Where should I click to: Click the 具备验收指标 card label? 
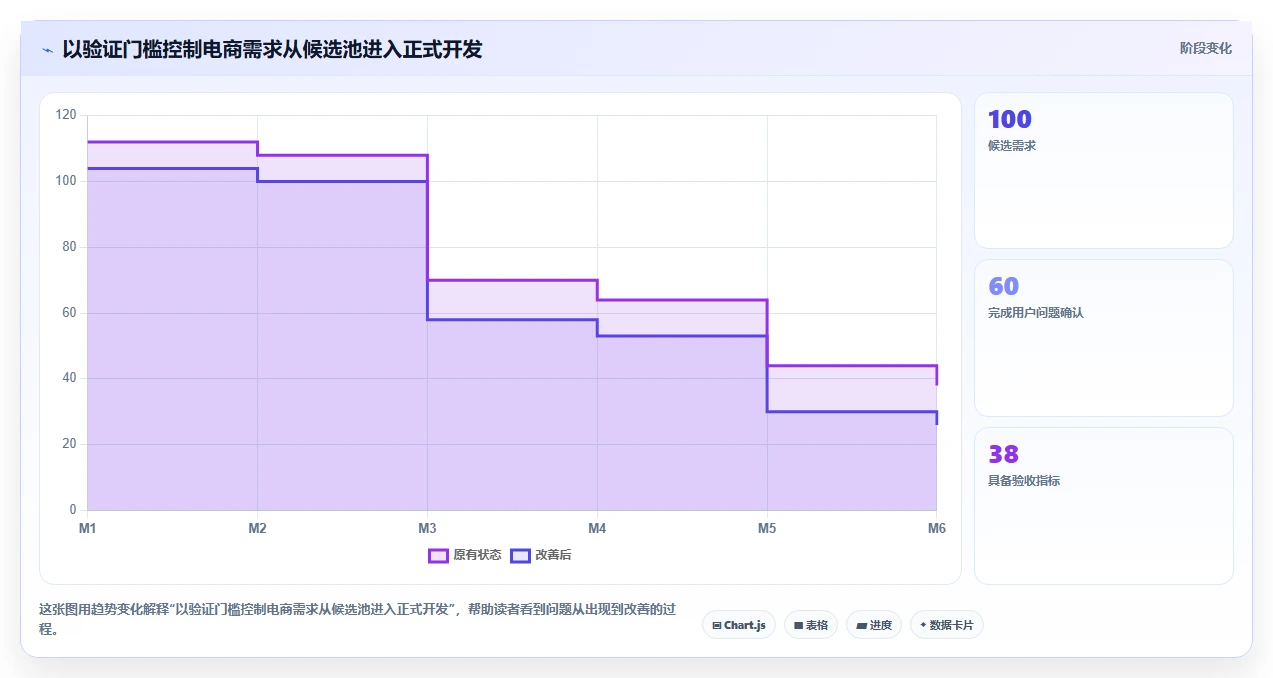pyautogui.click(x=1024, y=481)
